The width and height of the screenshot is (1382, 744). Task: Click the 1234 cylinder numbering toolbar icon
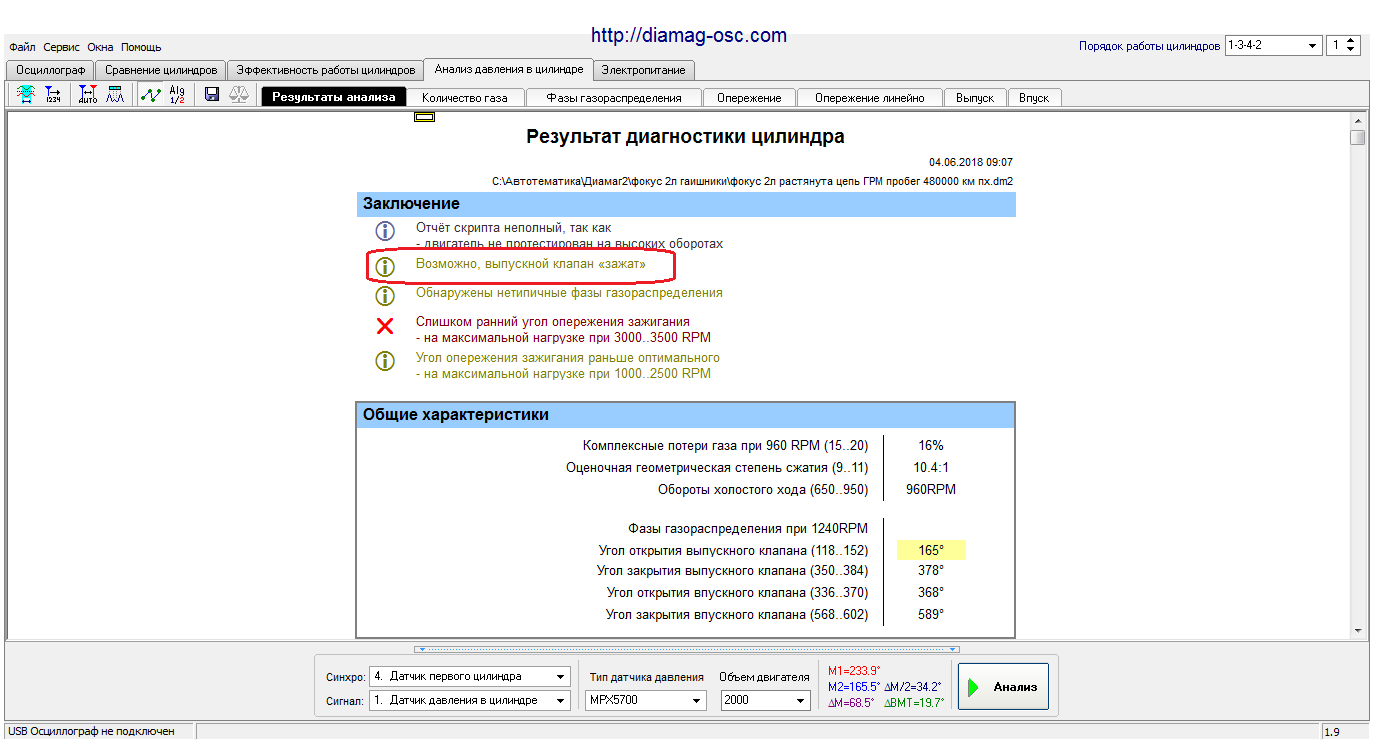(54, 95)
